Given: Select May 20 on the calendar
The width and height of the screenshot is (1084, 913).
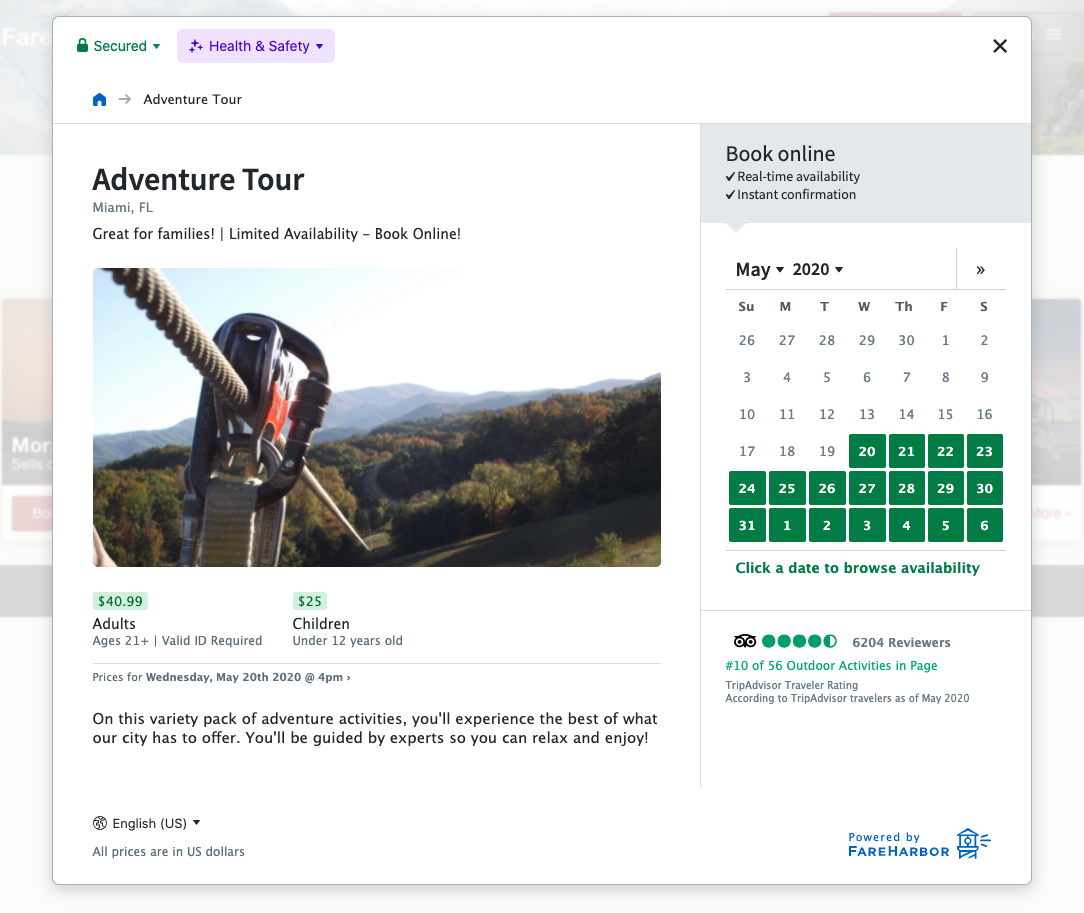Looking at the screenshot, I should (867, 451).
